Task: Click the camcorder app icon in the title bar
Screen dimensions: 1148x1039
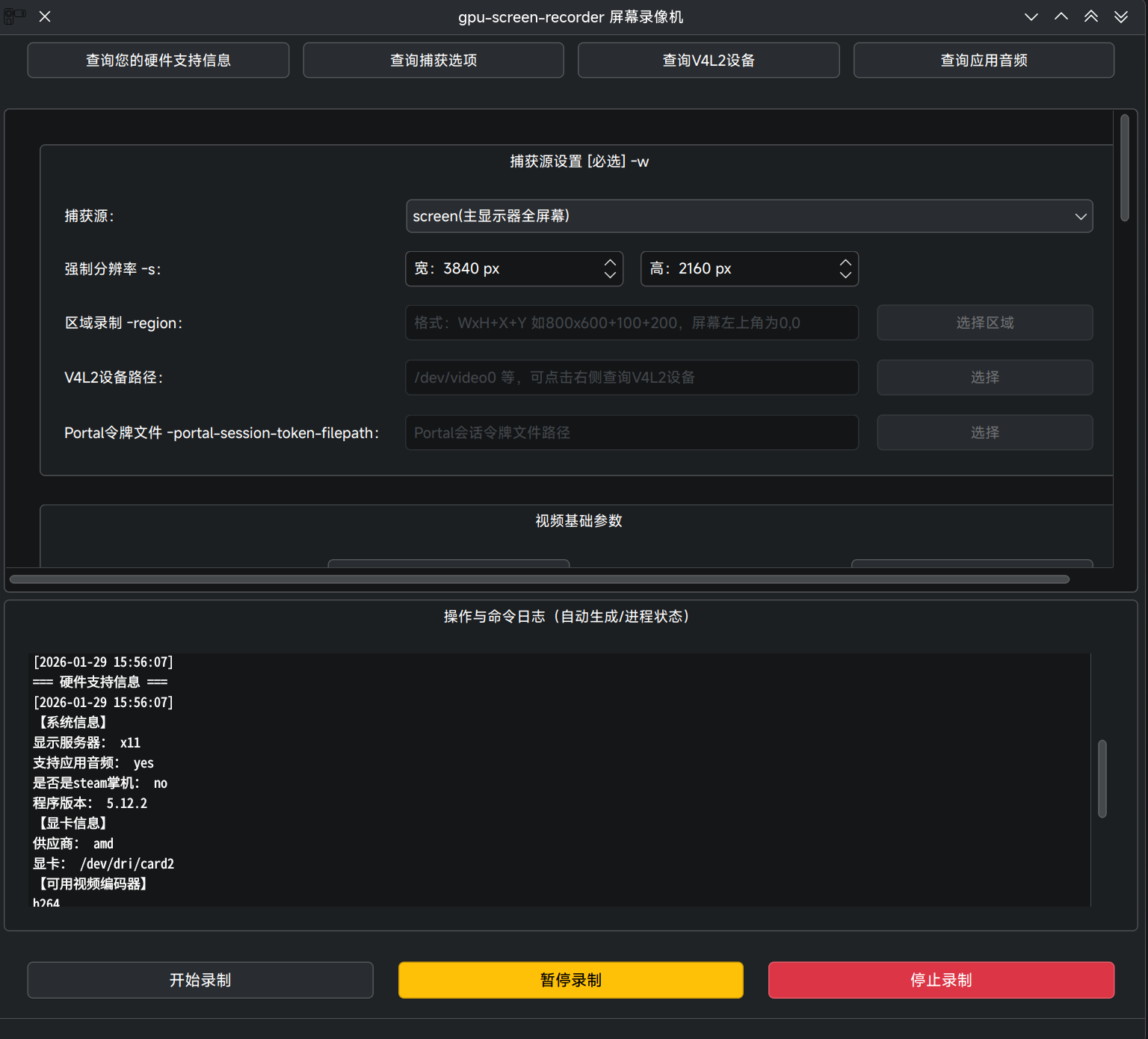Action: 14,16
